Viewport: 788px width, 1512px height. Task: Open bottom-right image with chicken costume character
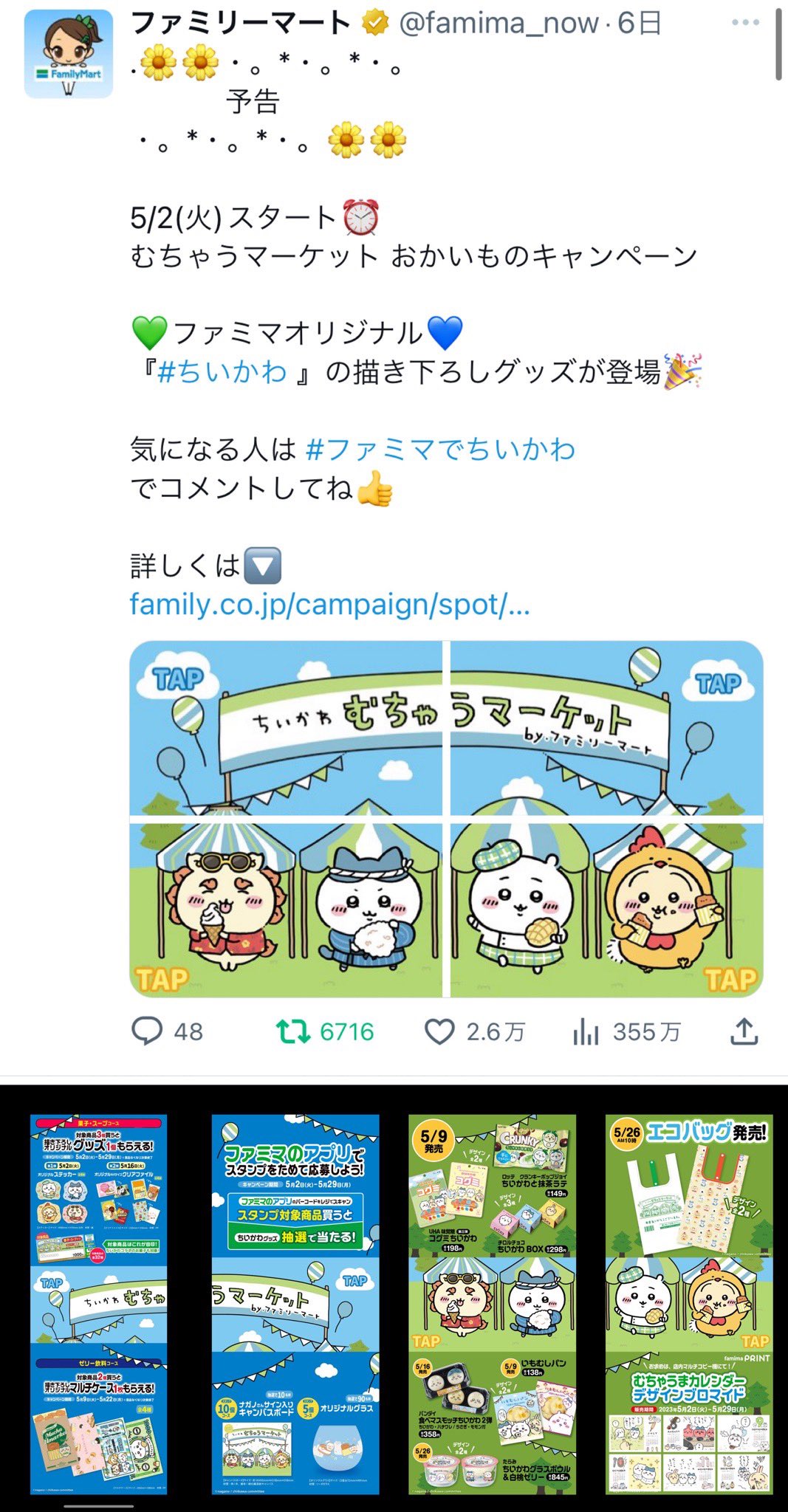pos(607,910)
